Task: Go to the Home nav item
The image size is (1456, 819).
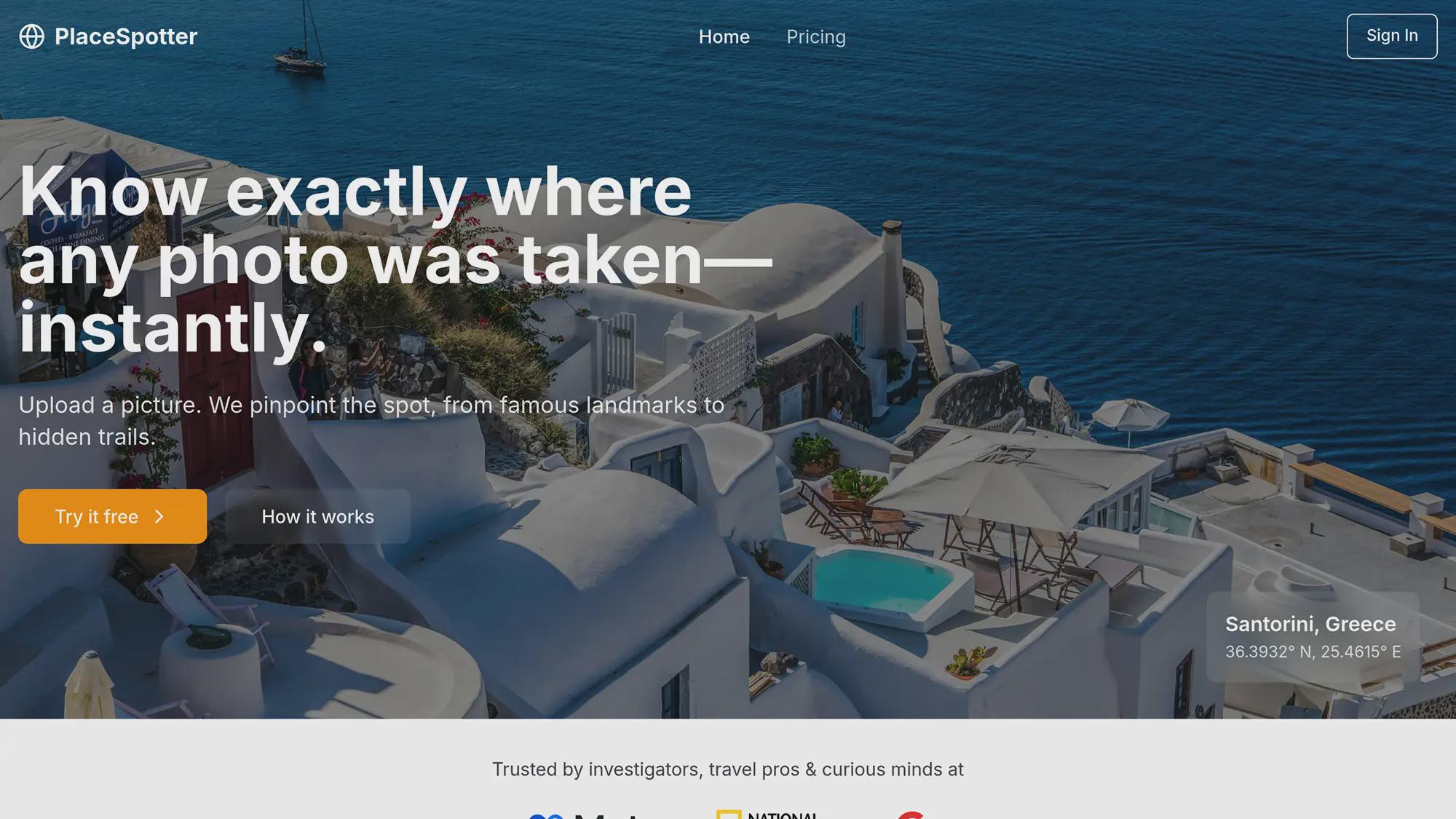Action: point(724,36)
